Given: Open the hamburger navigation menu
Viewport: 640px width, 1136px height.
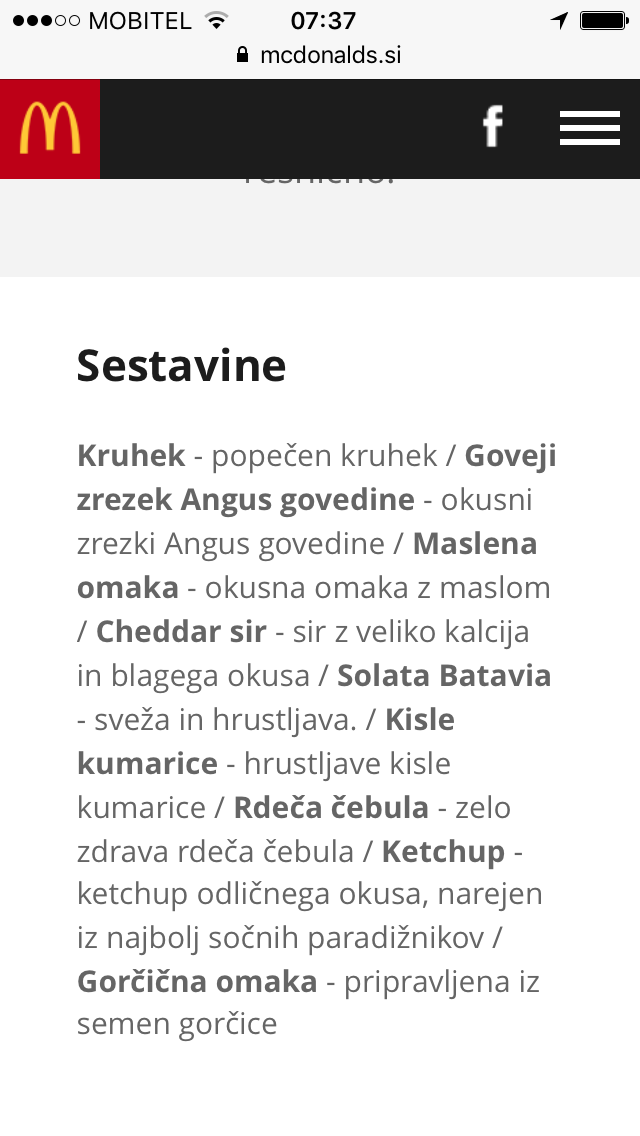Looking at the screenshot, I should 589,128.
